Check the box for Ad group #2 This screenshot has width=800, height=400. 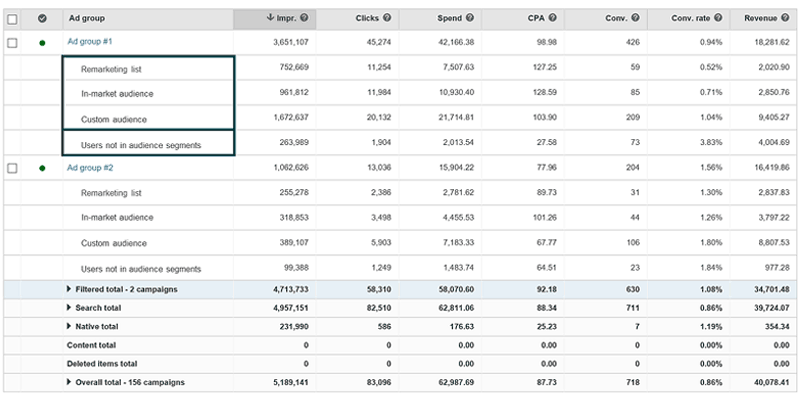click(13, 168)
